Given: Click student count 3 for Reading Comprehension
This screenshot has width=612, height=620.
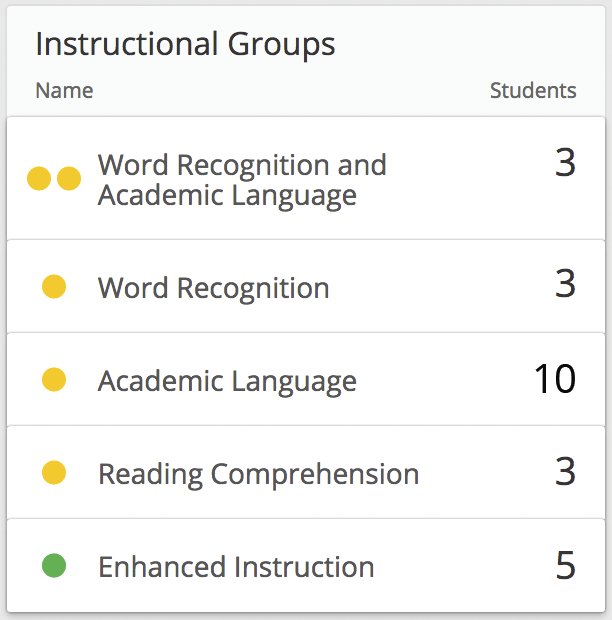Looking at the screenshot, I should click(x=565, y=472).
